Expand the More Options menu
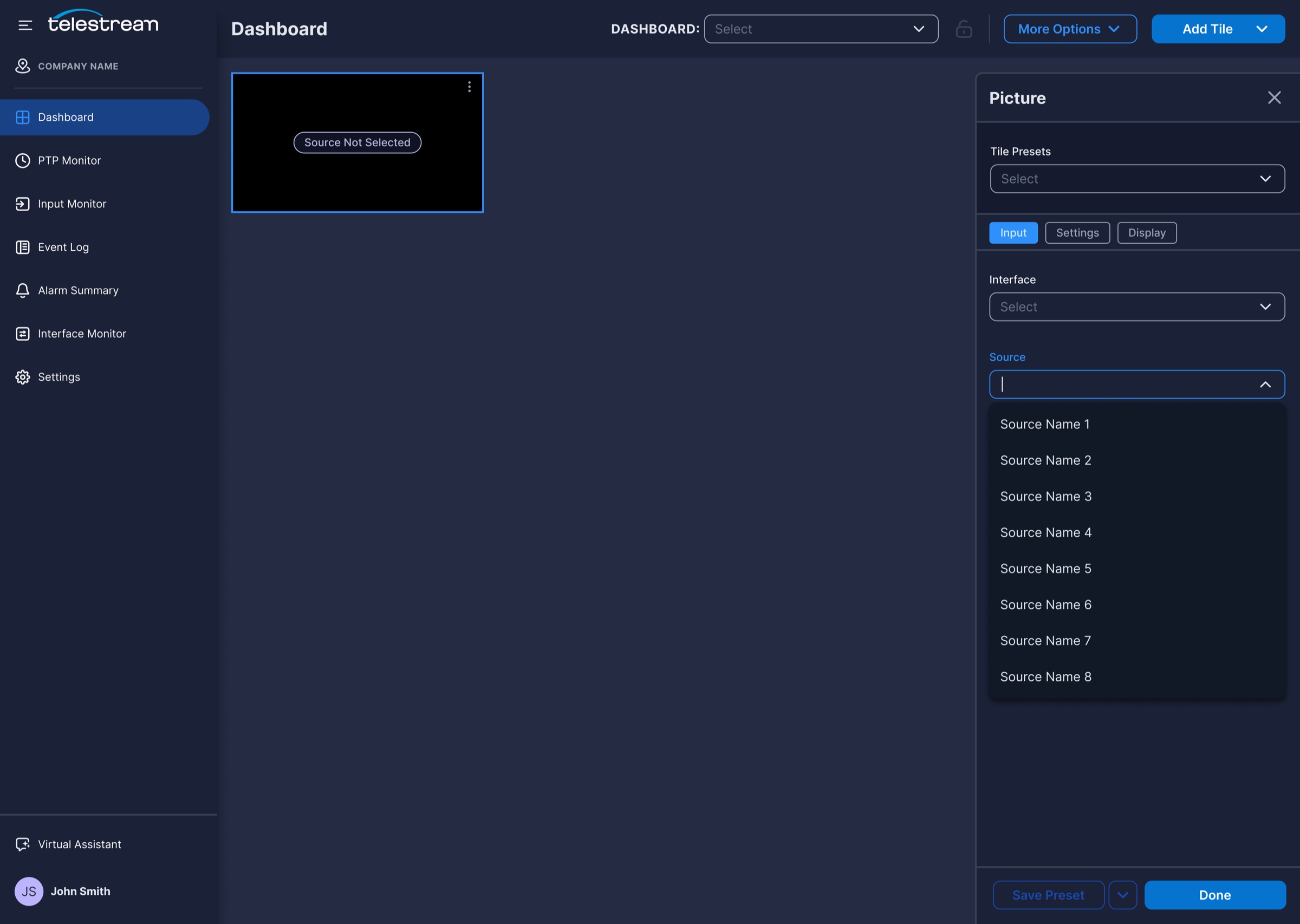This screenshot has height=924, width=1300. click(x=1070, y=29)
